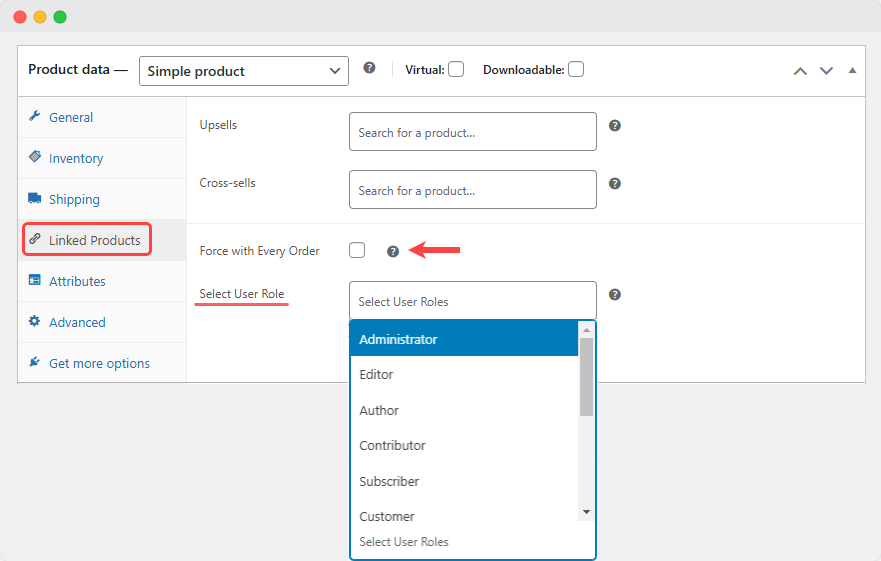Click the Upsells product search field
The image size is (881, 561).
pyautogui.click(x=472, y=132)
